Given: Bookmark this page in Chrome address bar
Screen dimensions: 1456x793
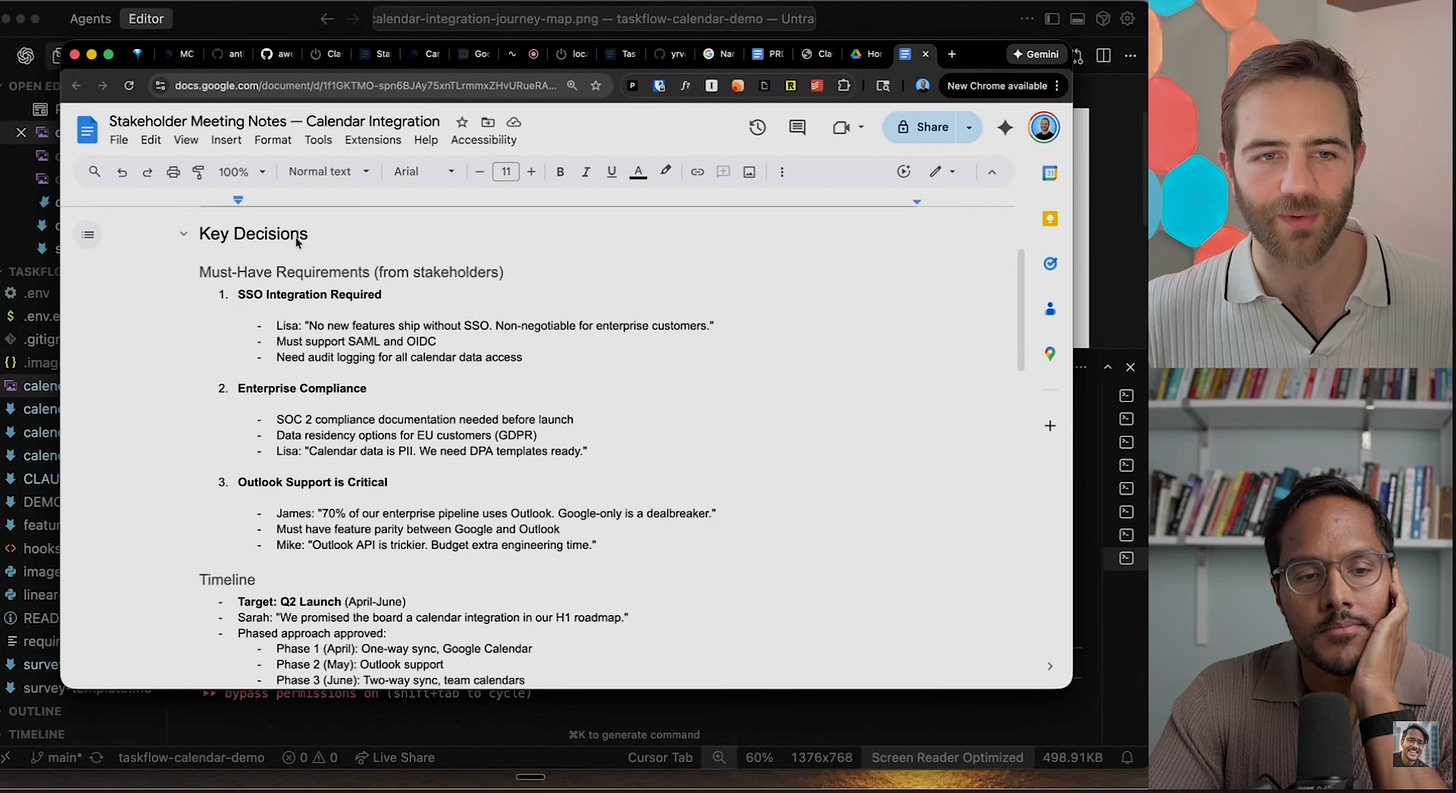Looking at the screenshot, I should point(596,86).
